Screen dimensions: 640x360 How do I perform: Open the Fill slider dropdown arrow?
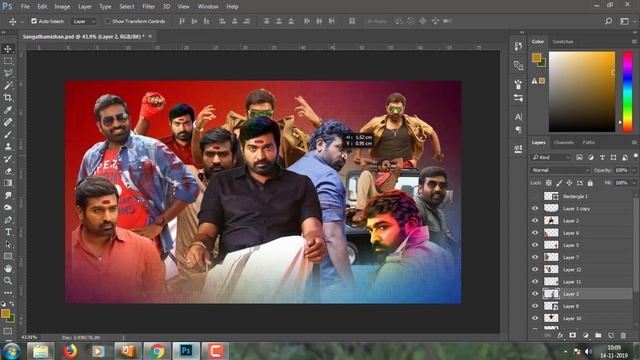(634, 183)
